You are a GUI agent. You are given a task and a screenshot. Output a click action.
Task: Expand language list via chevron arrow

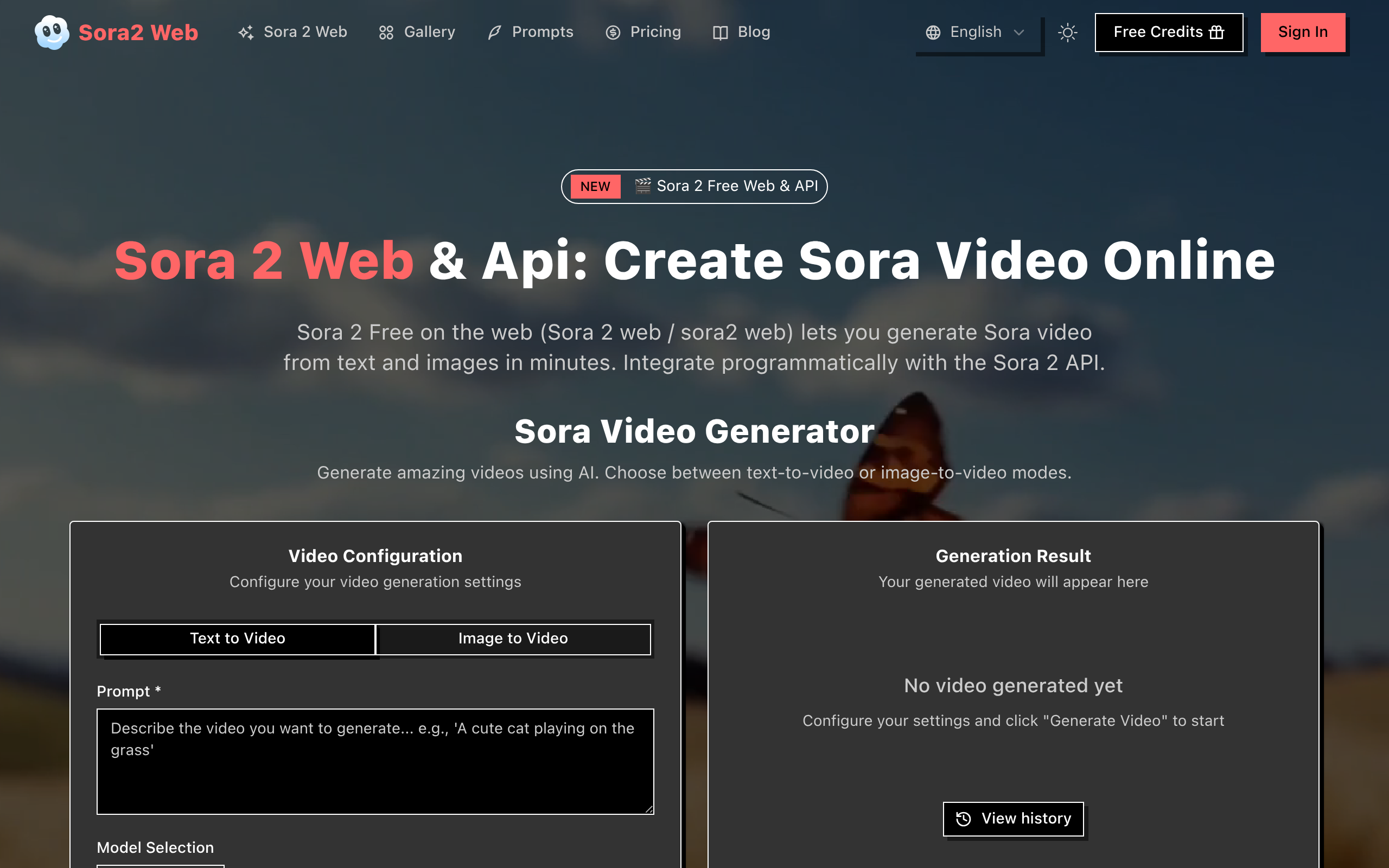coord(1019,33)
